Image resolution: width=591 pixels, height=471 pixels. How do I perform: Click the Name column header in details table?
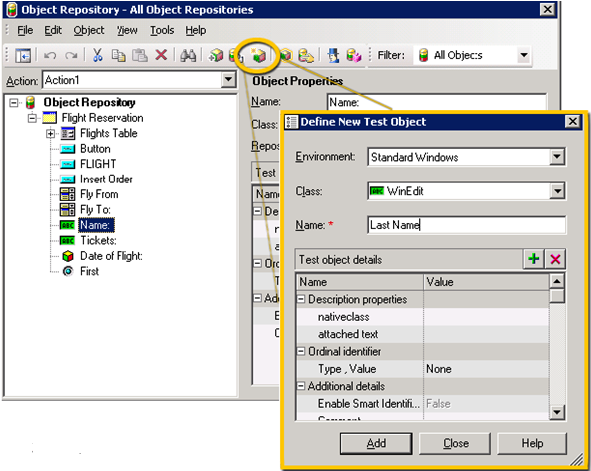point(360,282)
